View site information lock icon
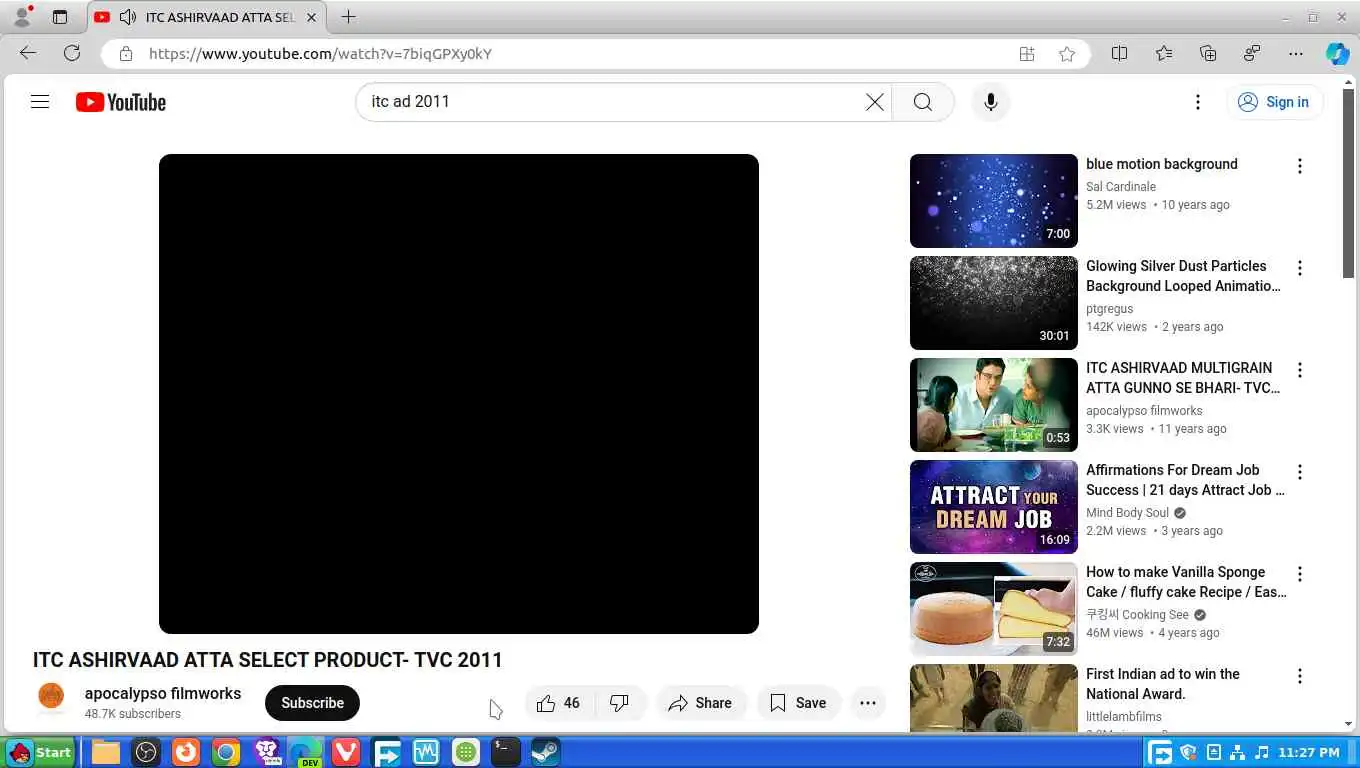The image size is (1360, 768). [x=126, y=54]
